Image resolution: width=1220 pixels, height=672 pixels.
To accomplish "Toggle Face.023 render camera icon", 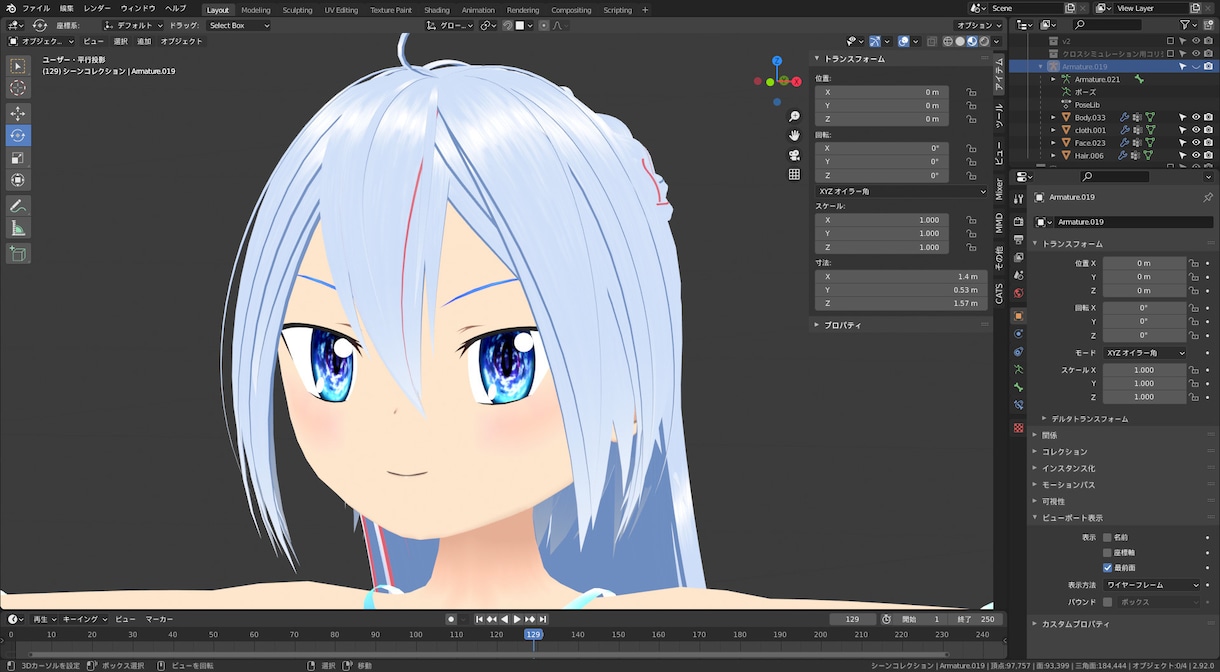I will pyautogui.click(x=1208, y=143).
